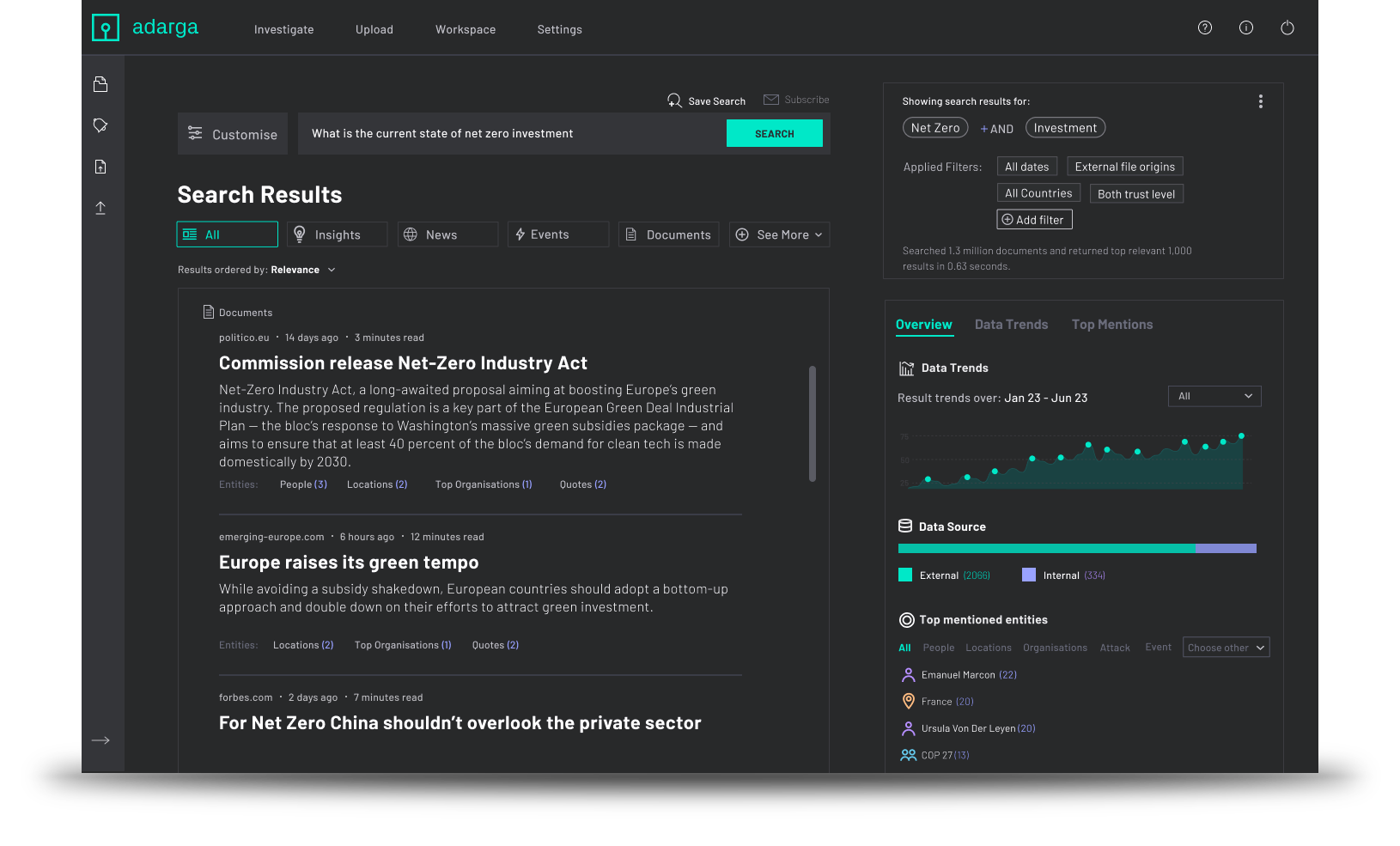The height and width of the screenshot is (846, 1400).
Task: Click the External data source bar
Action: click(1045, 548)
